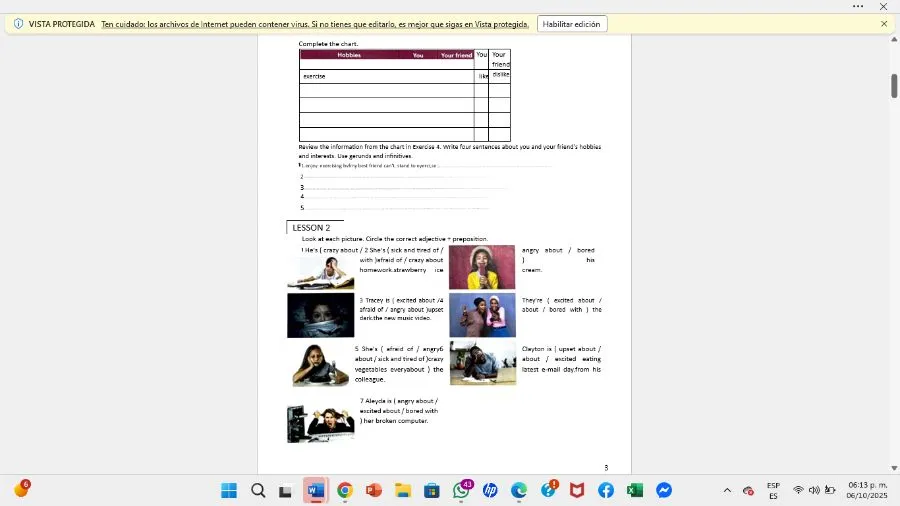Switch to the Word taskbar icon
The width and height of the screenshot is (900, 506).
[x=315, y=491]
